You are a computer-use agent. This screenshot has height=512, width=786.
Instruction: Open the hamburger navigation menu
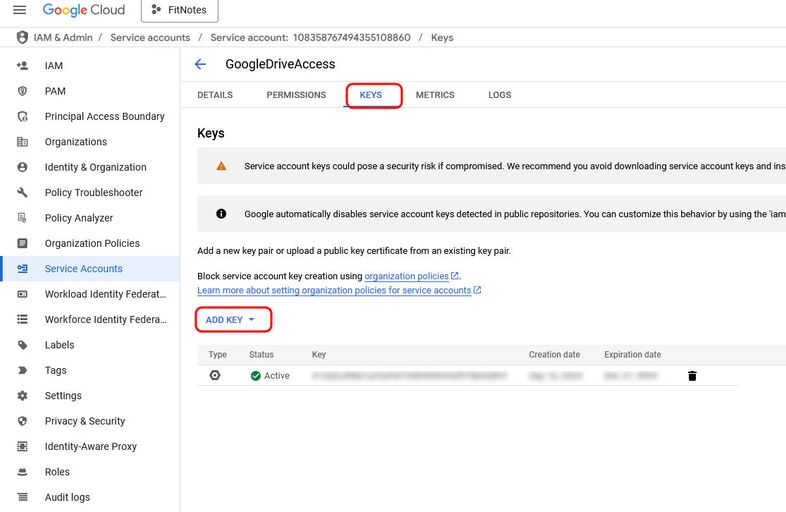20,10
